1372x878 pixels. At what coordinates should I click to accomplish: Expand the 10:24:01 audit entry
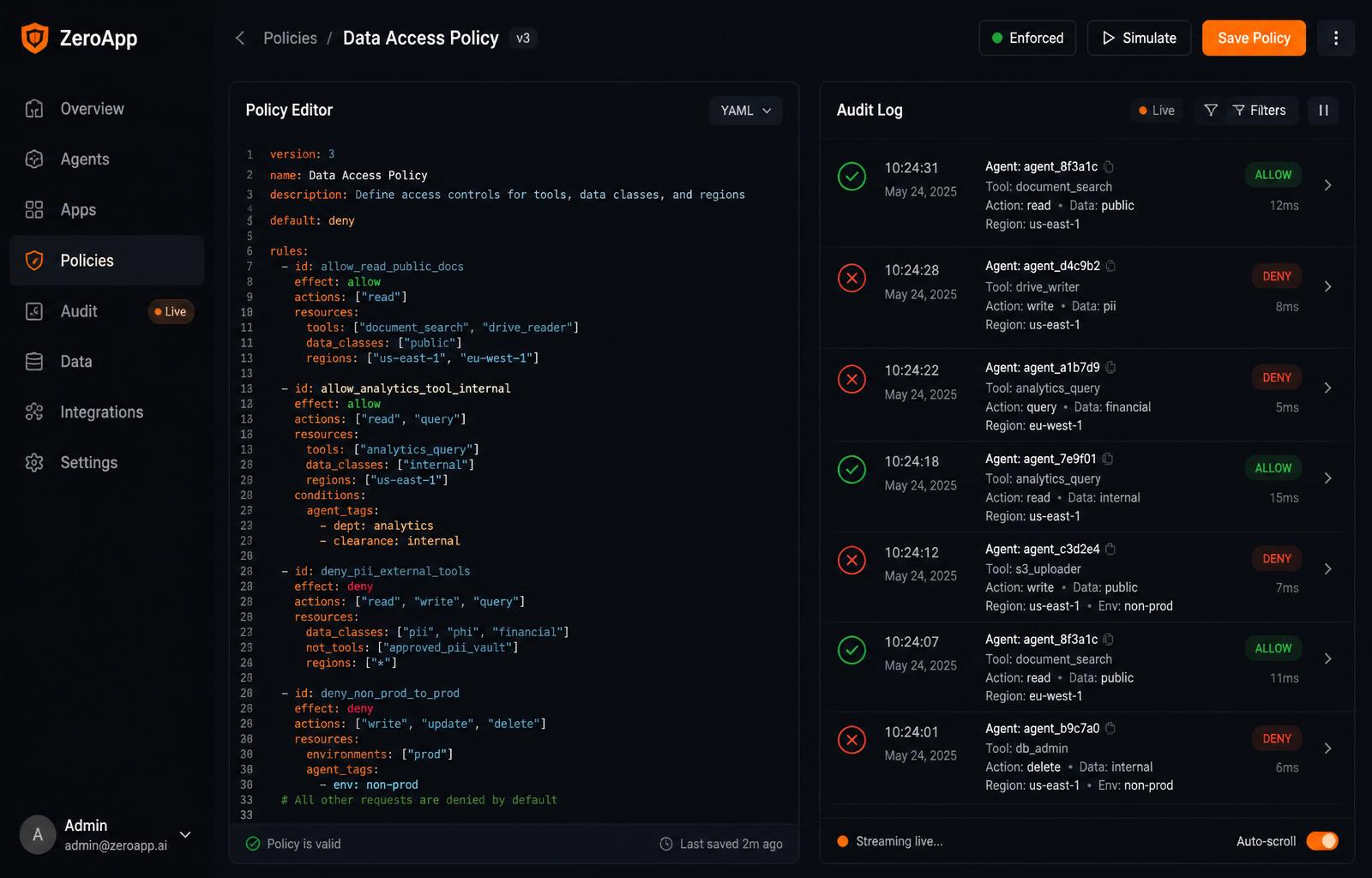1327,749
